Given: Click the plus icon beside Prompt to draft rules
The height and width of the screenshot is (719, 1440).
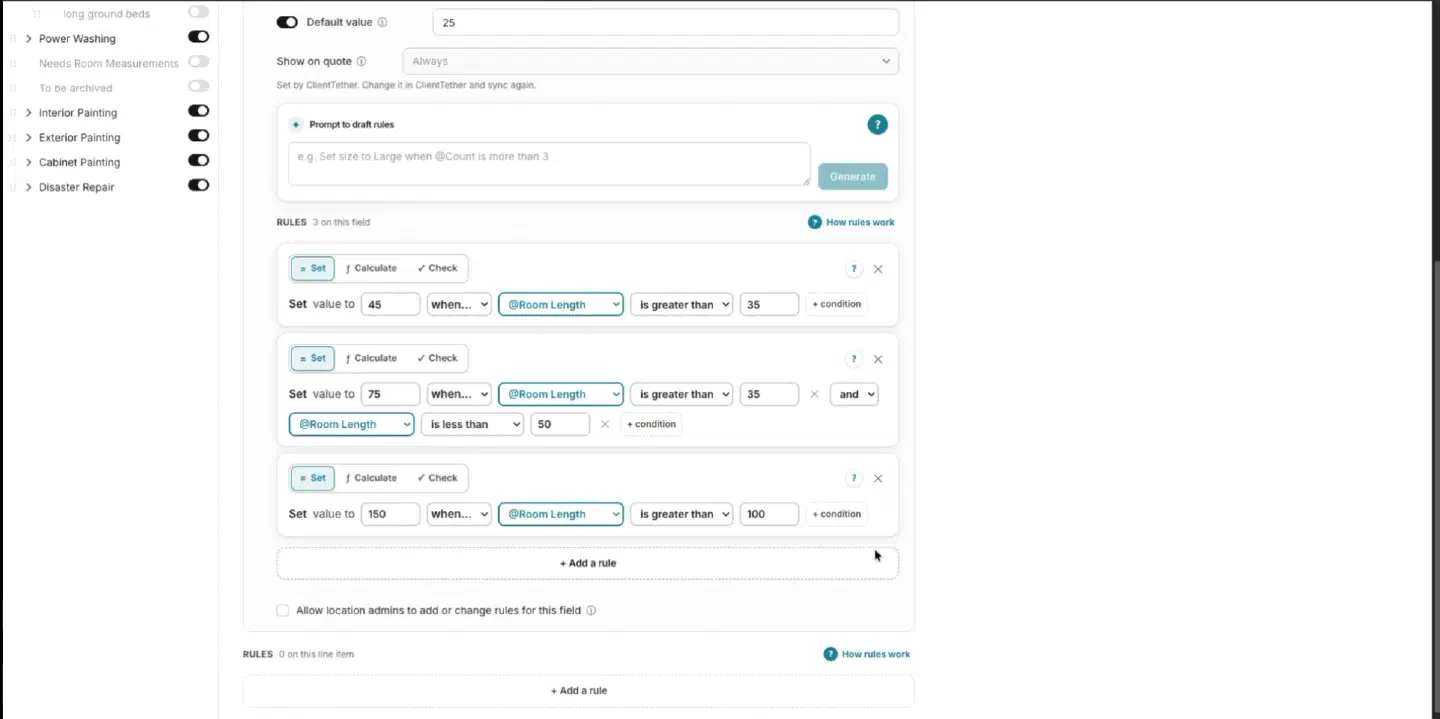Looking at the screenshot, I should pos(295,125).
